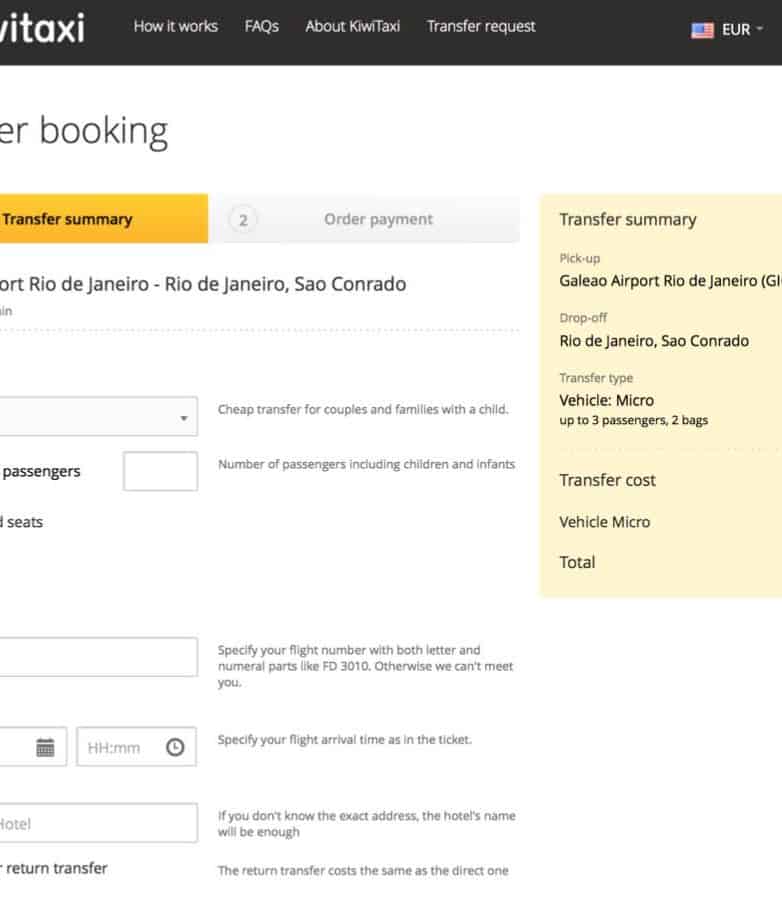This screenshot has height=906, width=782.
Task: Click the HH:mm arrival time field
Action: (120, 747)
